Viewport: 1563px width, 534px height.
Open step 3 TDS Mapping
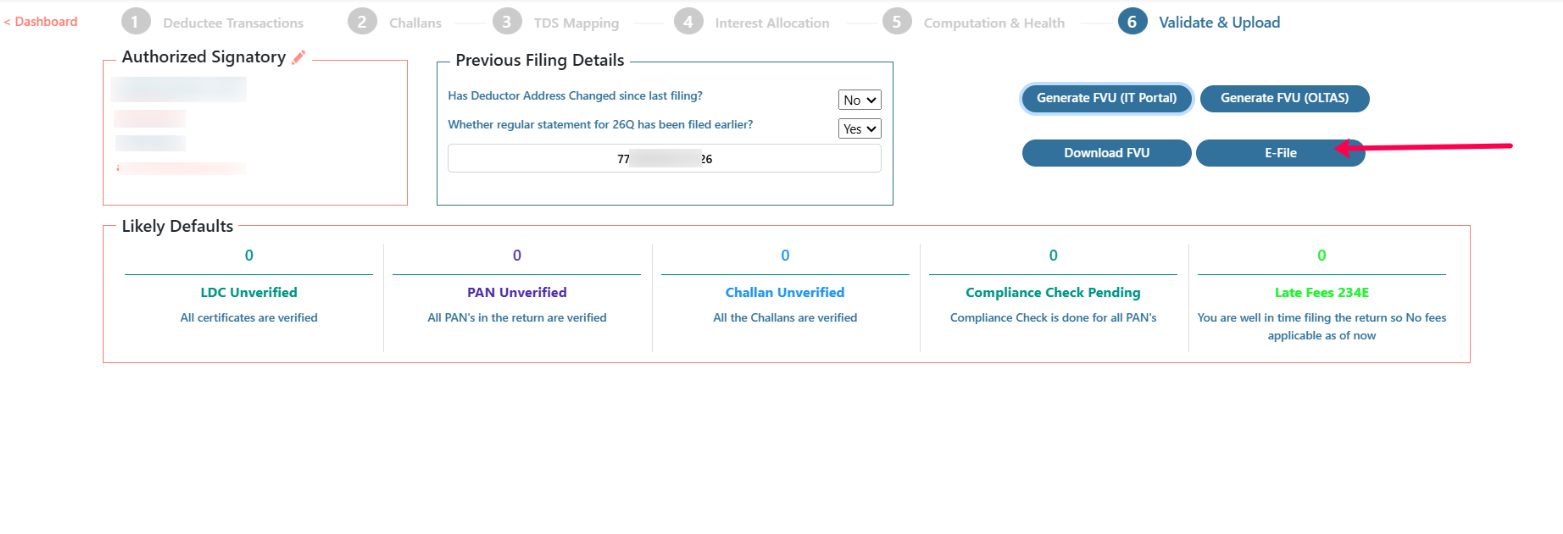(x=556, y=22)
